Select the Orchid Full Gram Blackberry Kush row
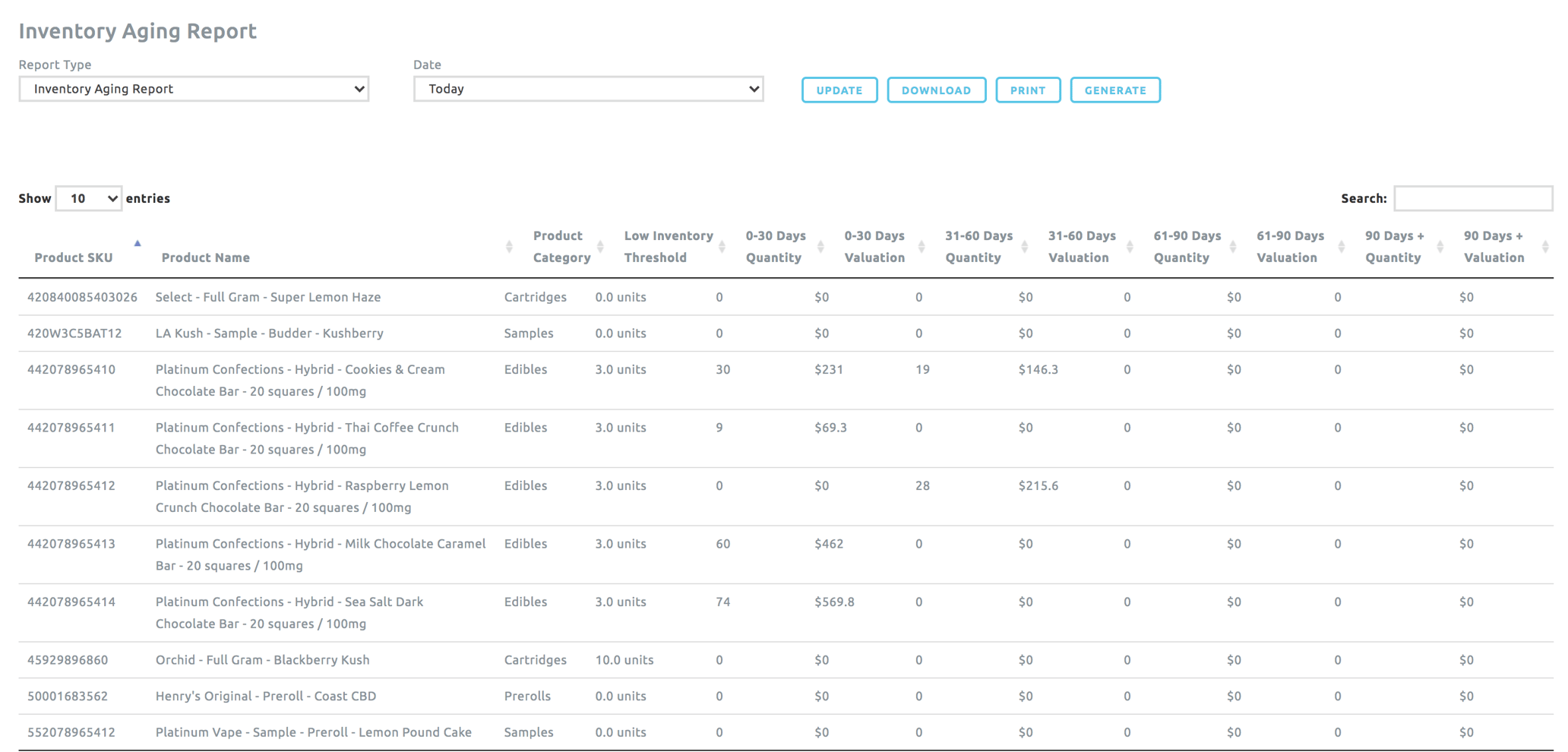Viewport: 1568px width, 752px height. (x=262, y=660)
